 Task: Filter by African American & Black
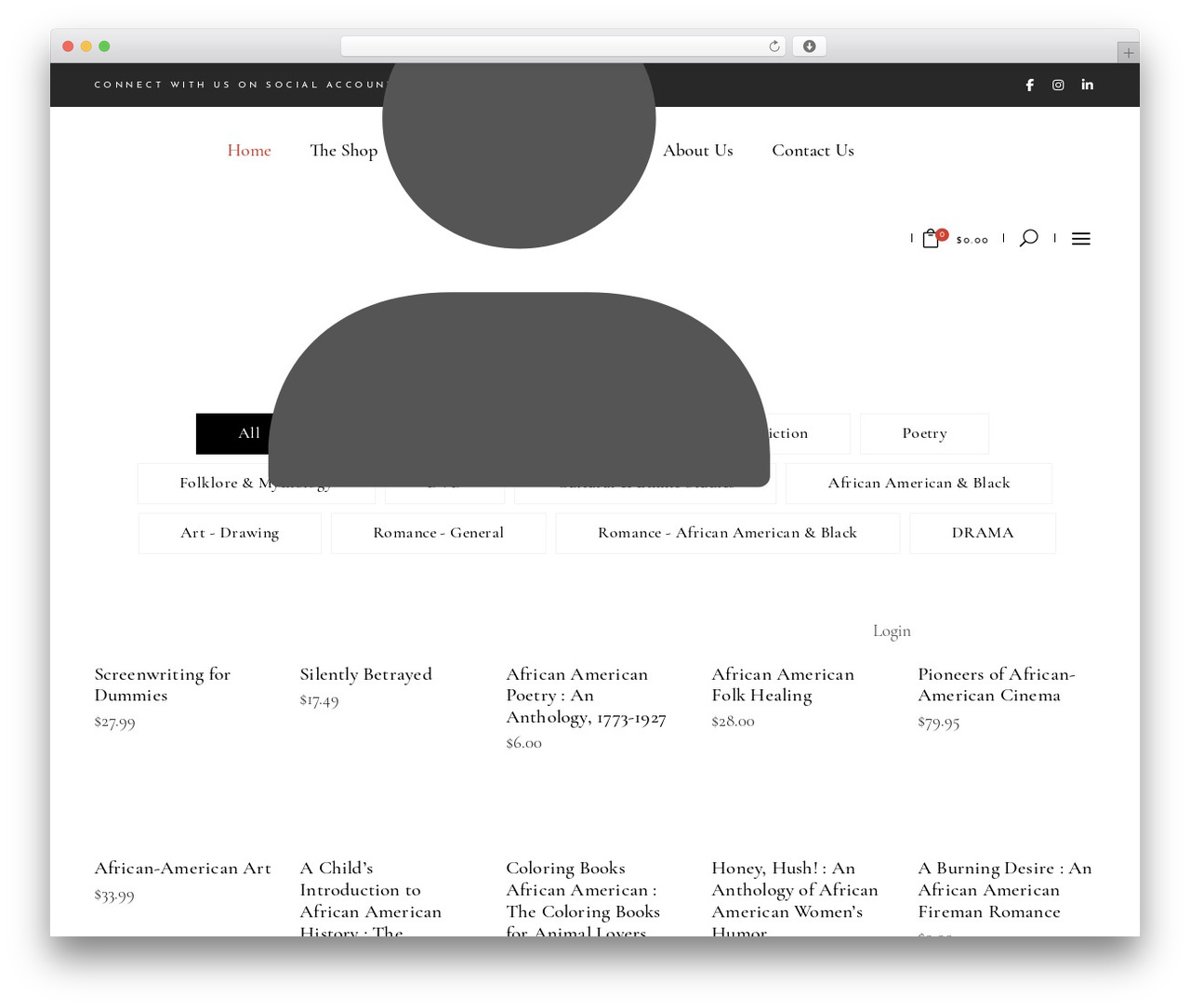[919, 484]
